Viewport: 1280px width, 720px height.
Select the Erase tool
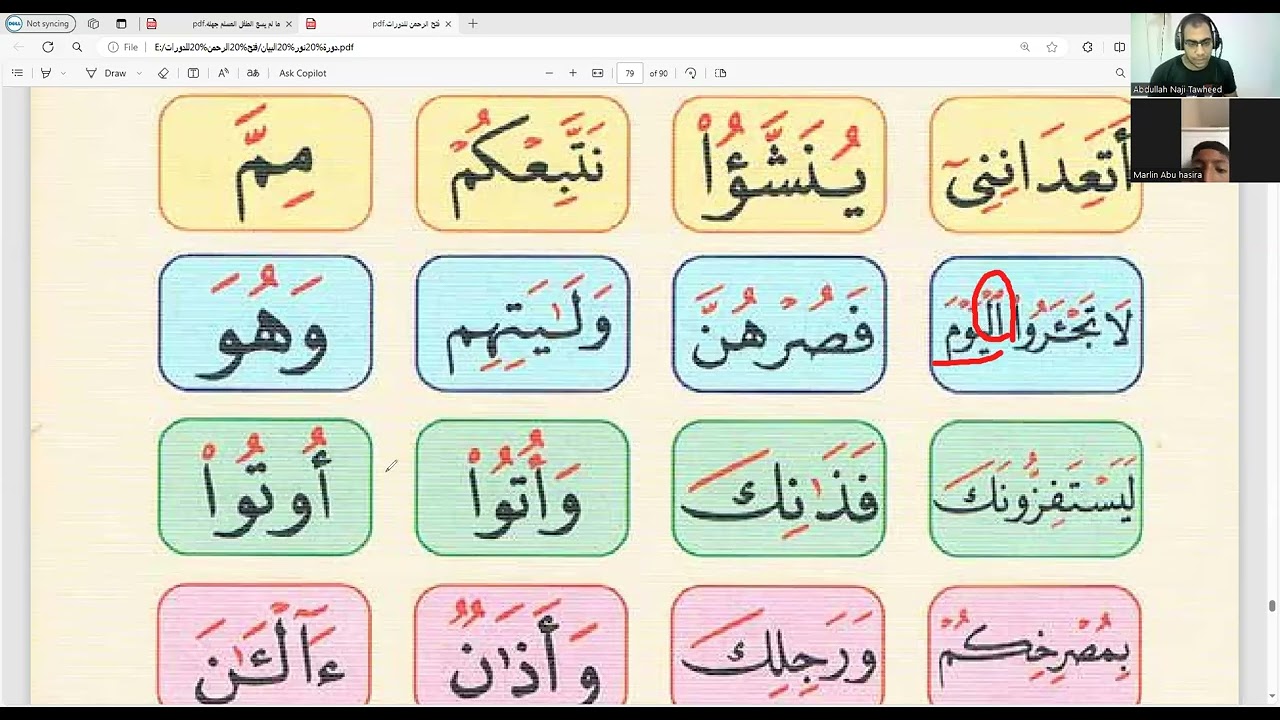point(164,73)
